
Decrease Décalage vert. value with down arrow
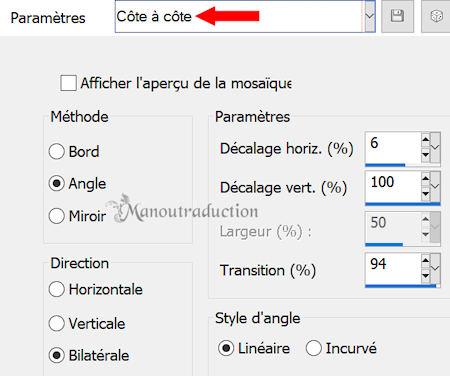coord(425,194)
